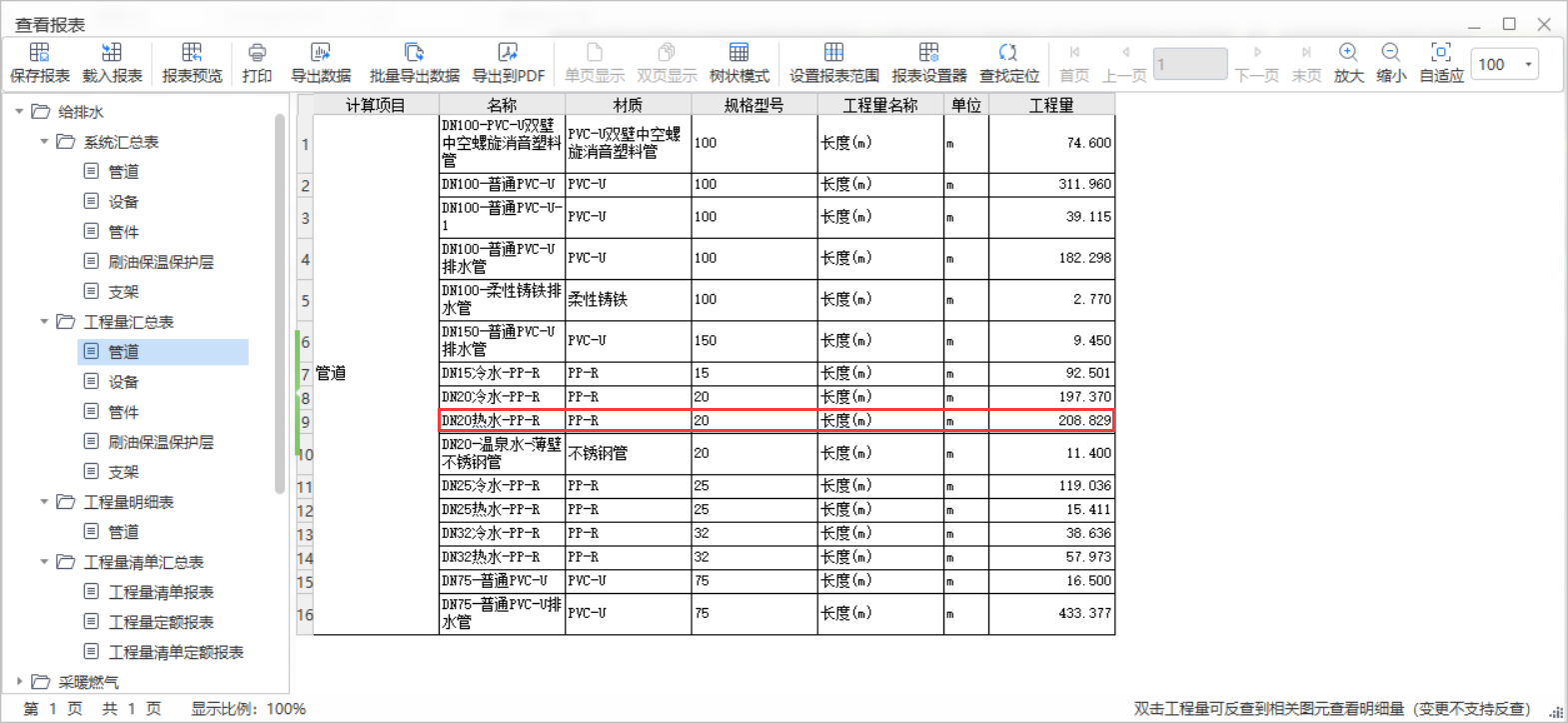1568x723 pixels.
Task: Collapse the 给排水 tree node
Action: point(19,112)
